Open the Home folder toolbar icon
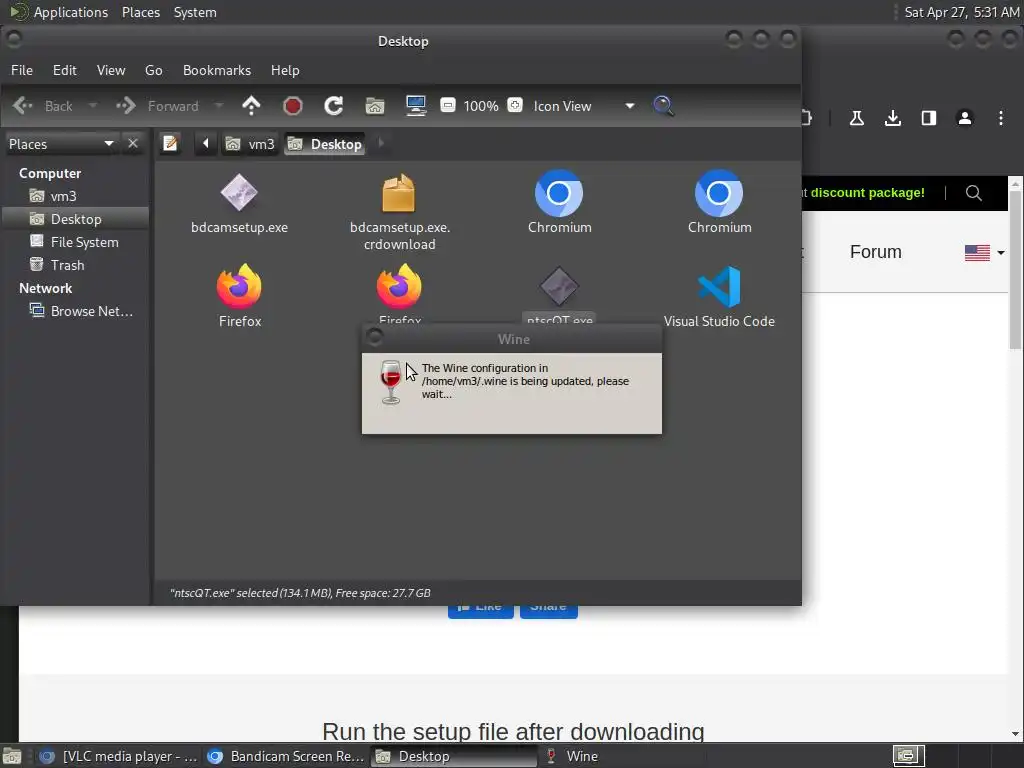This screenshot has height=768, width=1024. tap(375, 106)
